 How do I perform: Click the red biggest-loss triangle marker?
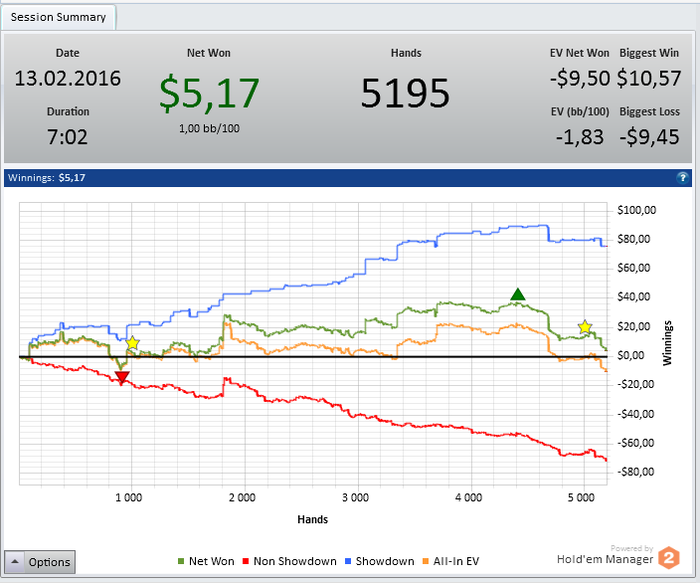coord(122,377)
